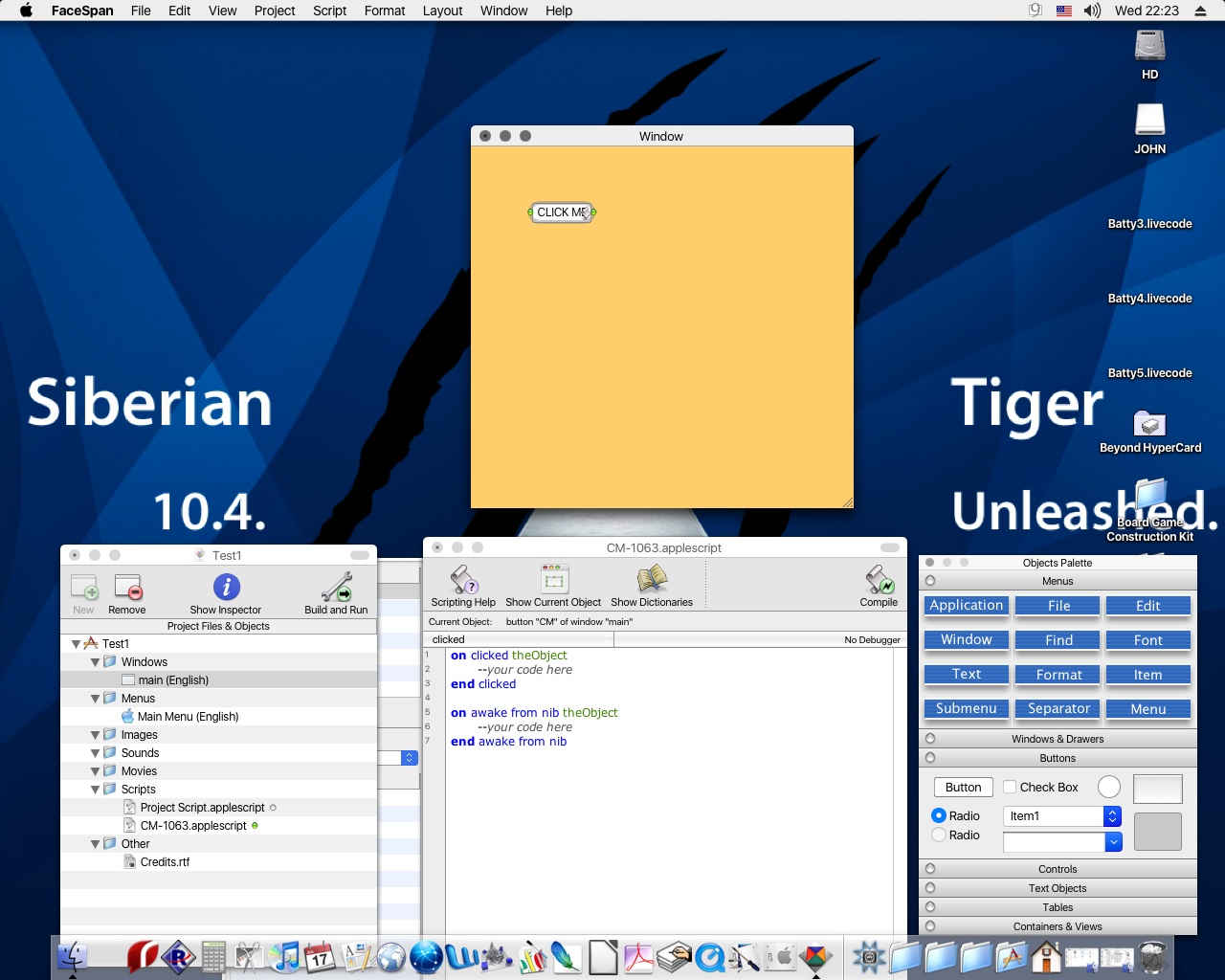This screenshot has width=1225, height=980.
Task: Collapse the Windows folder triangle
Action: point(95,662)
